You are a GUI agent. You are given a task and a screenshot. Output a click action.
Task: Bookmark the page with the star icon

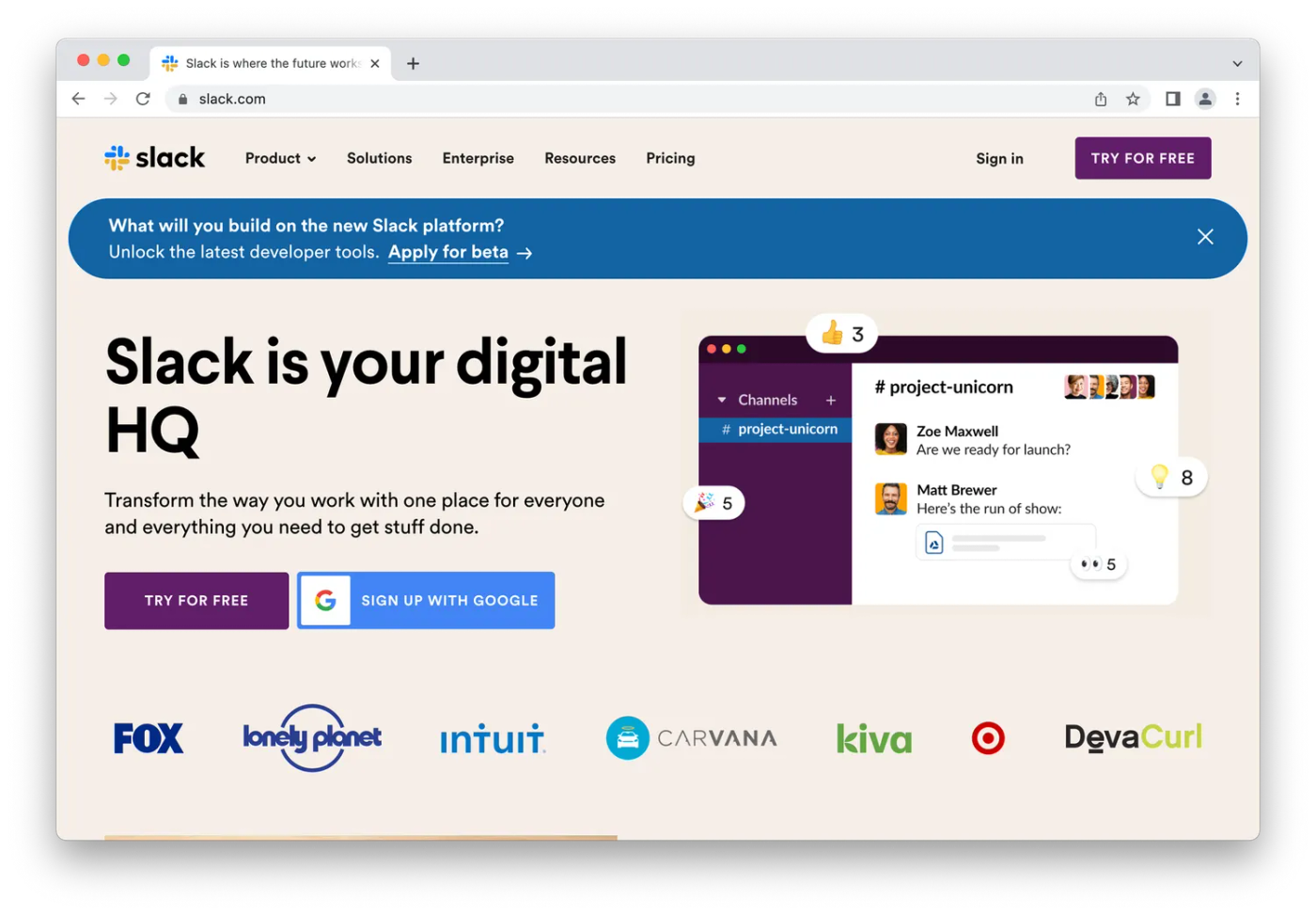pyautogui.click(x=1134, y=98)
